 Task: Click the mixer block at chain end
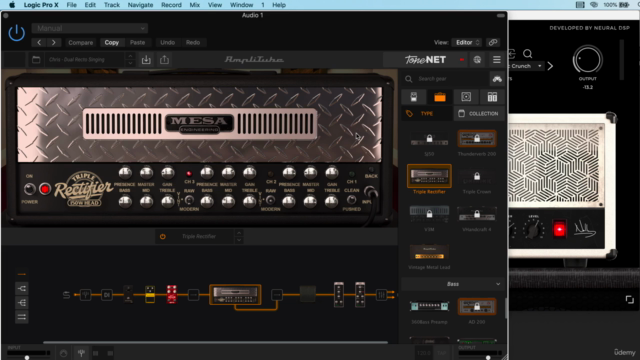coord(381,295)
